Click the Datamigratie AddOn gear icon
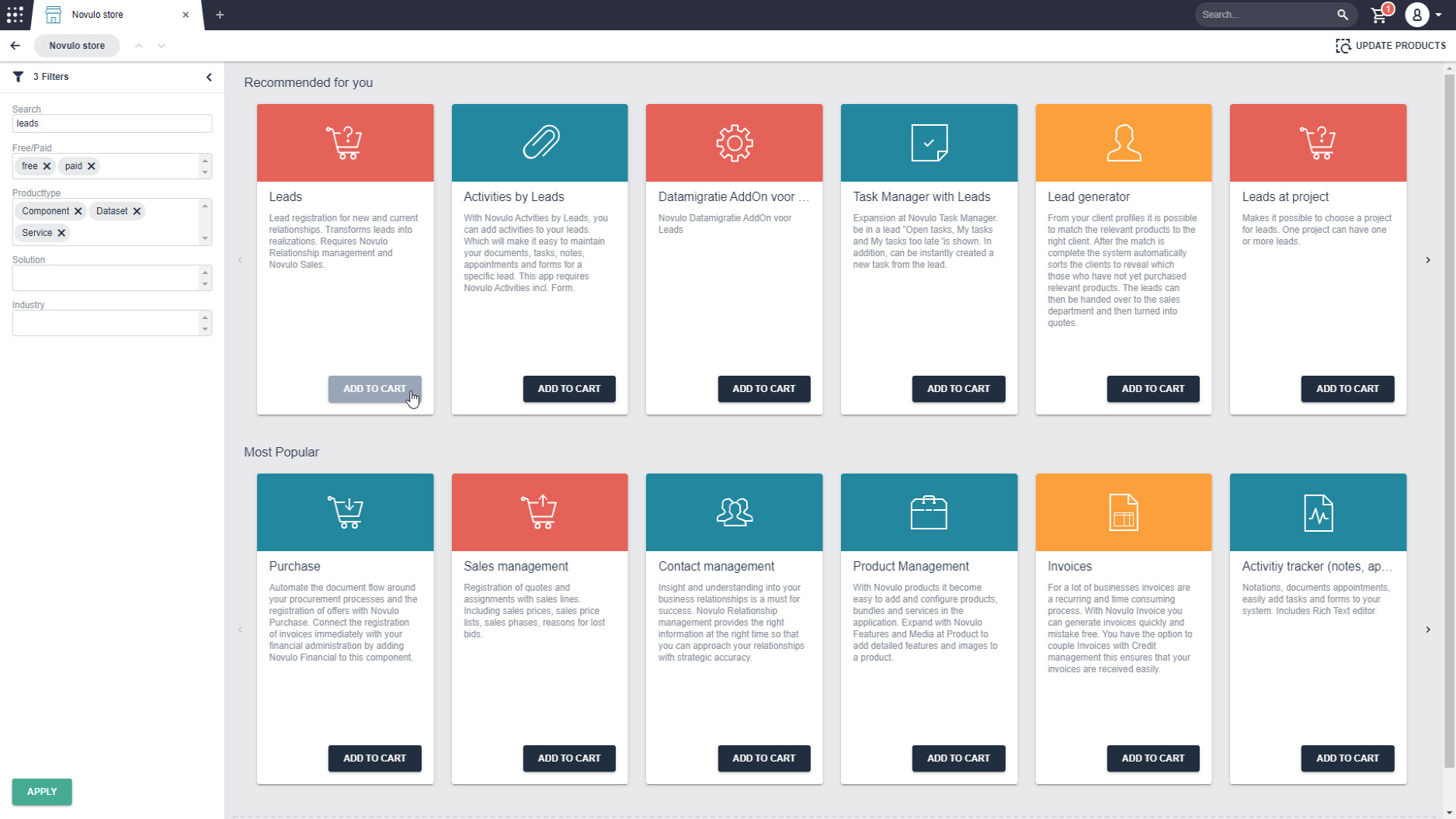This screenshot has height=819, width=1456. pos(734,143)
